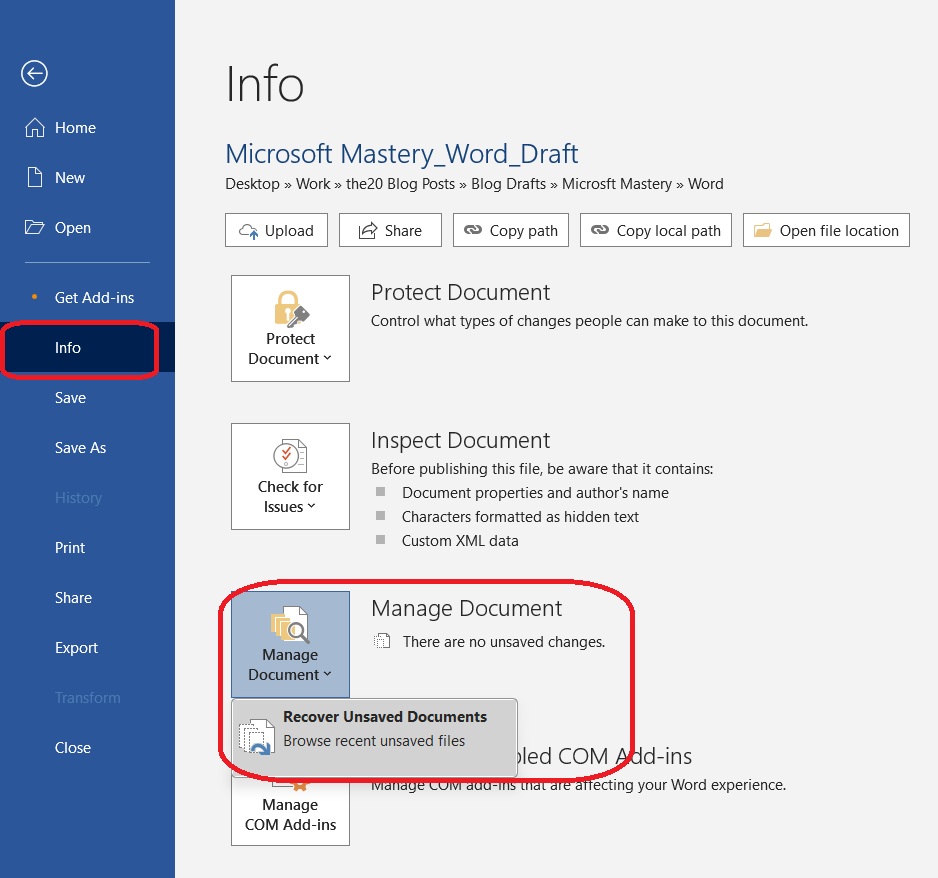Click 'Blog Drafts' in the path
The height and width of the screenshot is (878, 938).
[x=508, y=184]
